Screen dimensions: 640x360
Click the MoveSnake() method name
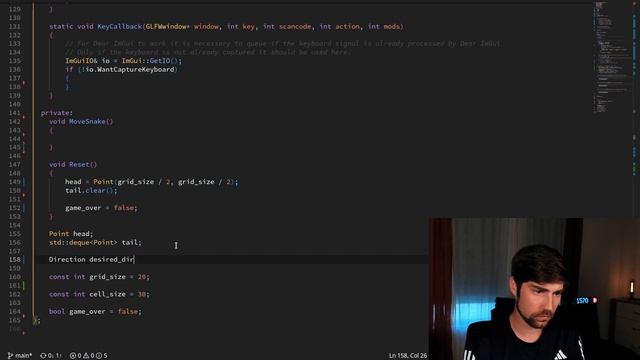tap(91, 121)
